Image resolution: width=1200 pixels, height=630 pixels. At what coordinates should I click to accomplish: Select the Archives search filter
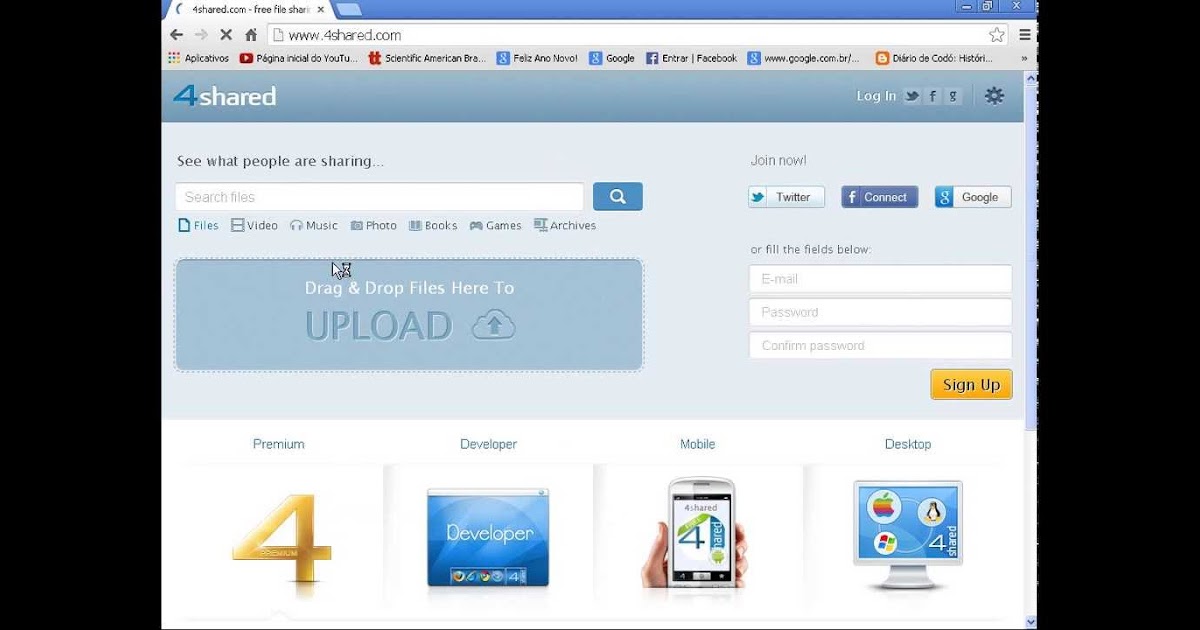(565, 226)
